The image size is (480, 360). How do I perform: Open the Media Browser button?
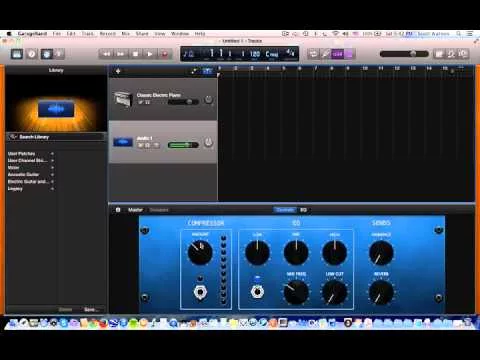click(463, 54)
